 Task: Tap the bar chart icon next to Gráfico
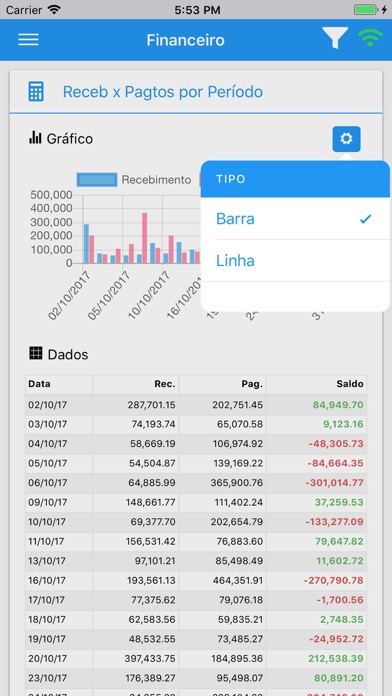tap(35, 138)
